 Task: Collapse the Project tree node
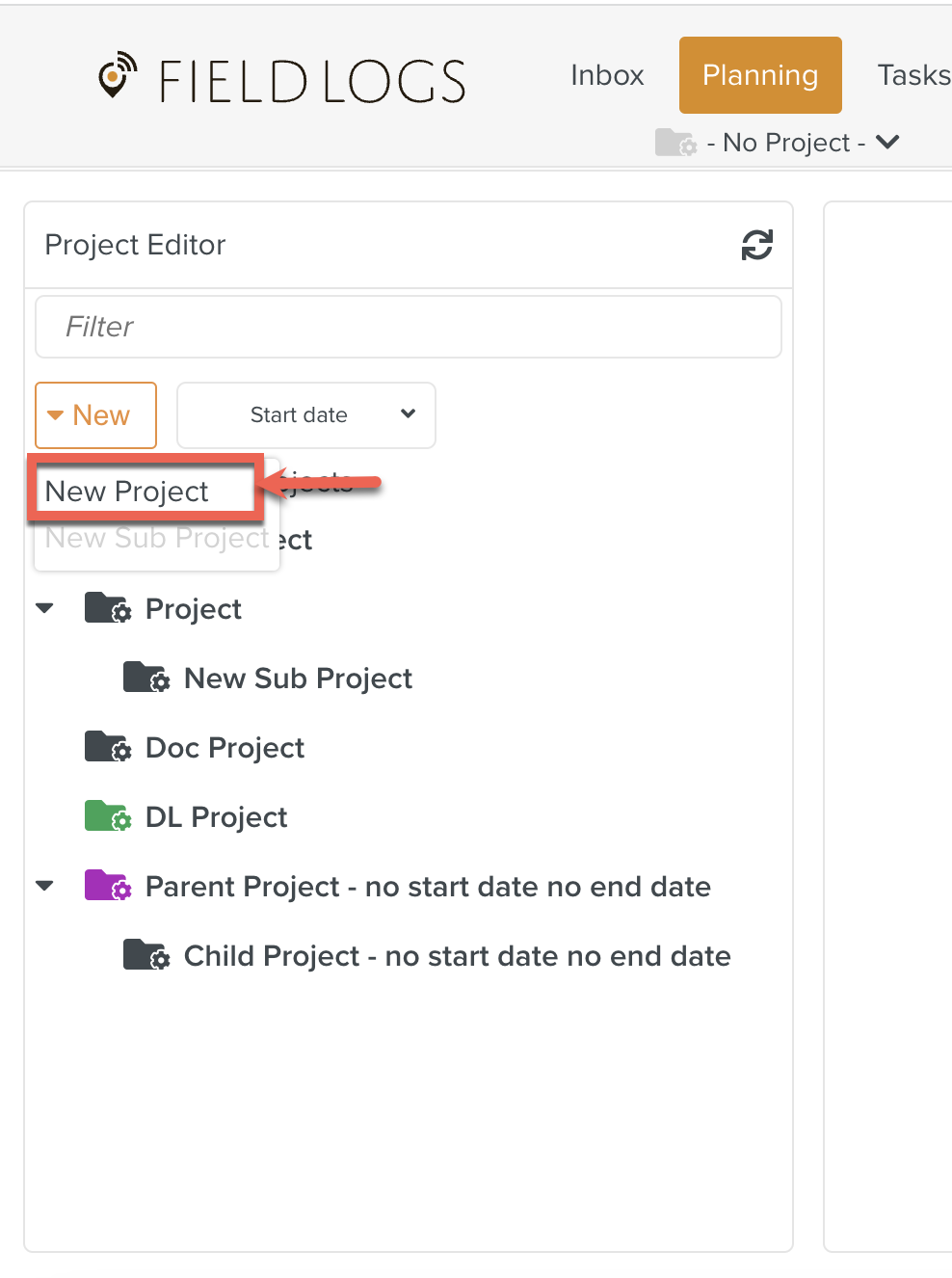45,608
